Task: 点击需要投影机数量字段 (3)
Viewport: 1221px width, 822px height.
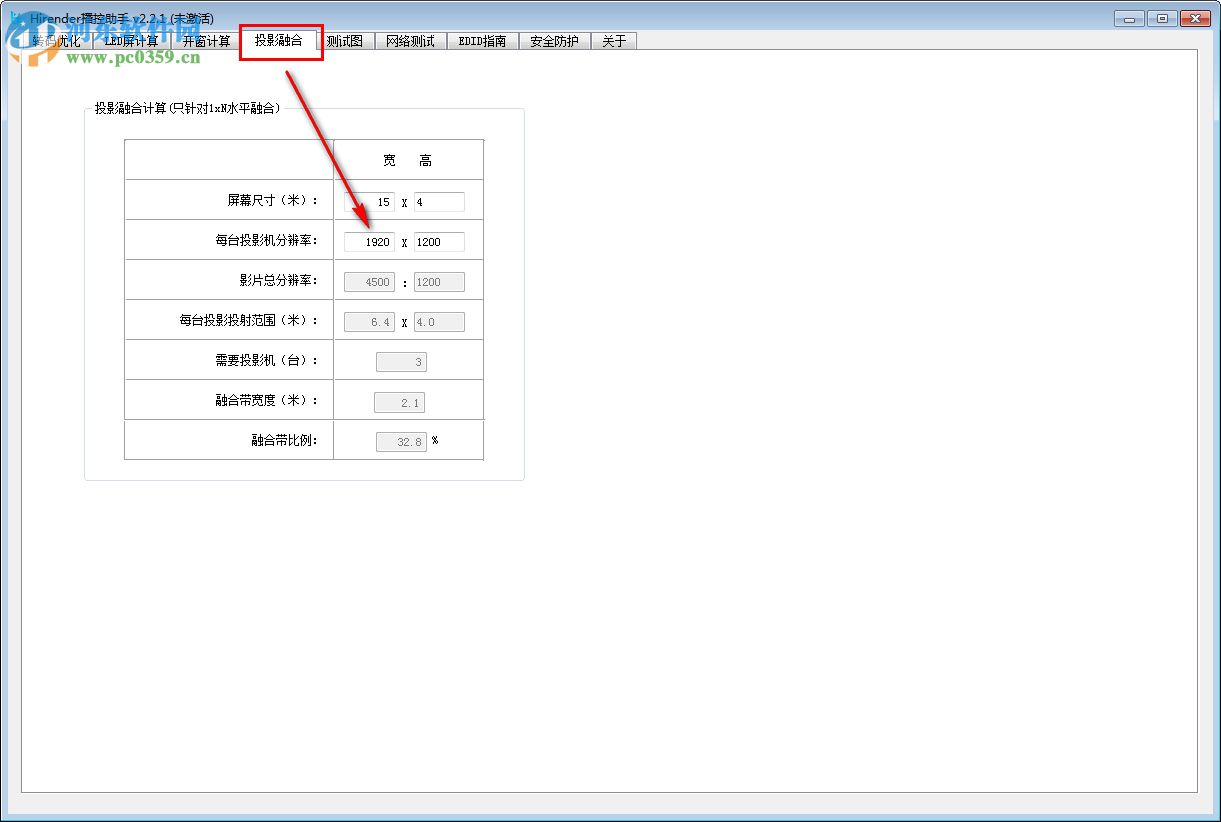Action: click(x=401, y=361)
